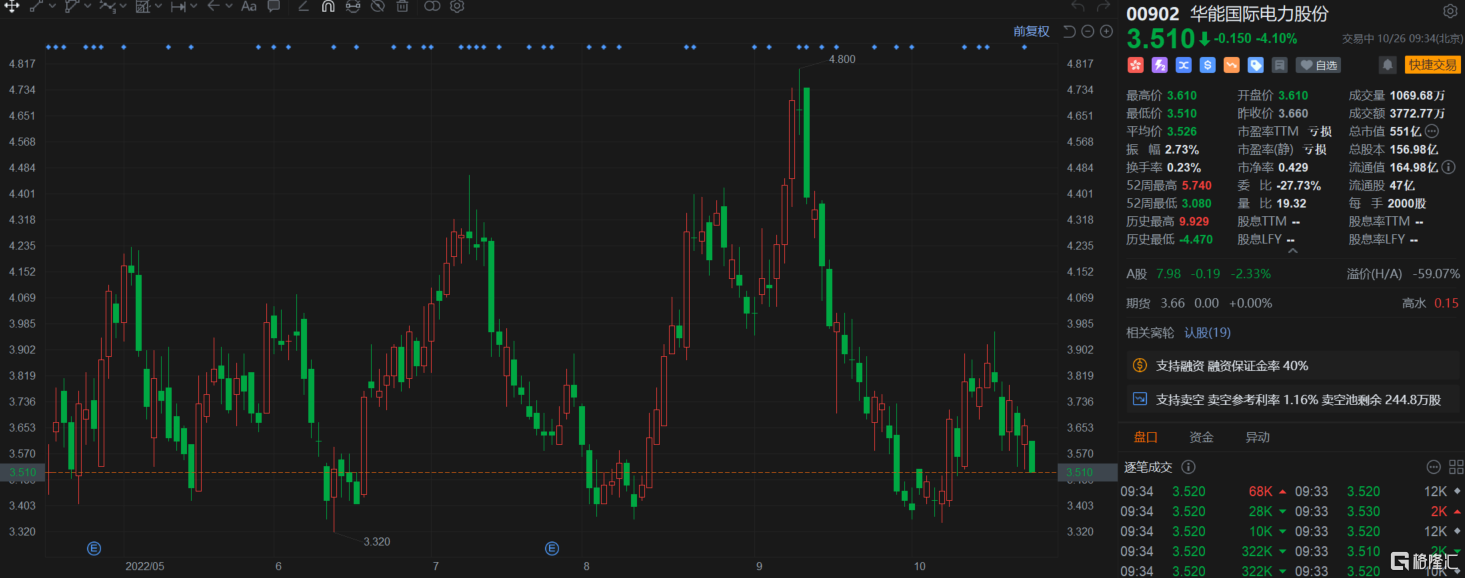Click the orange short-selling chart badge
This screenshot has width=1465, height=578.
click(x=1231, y=65)
